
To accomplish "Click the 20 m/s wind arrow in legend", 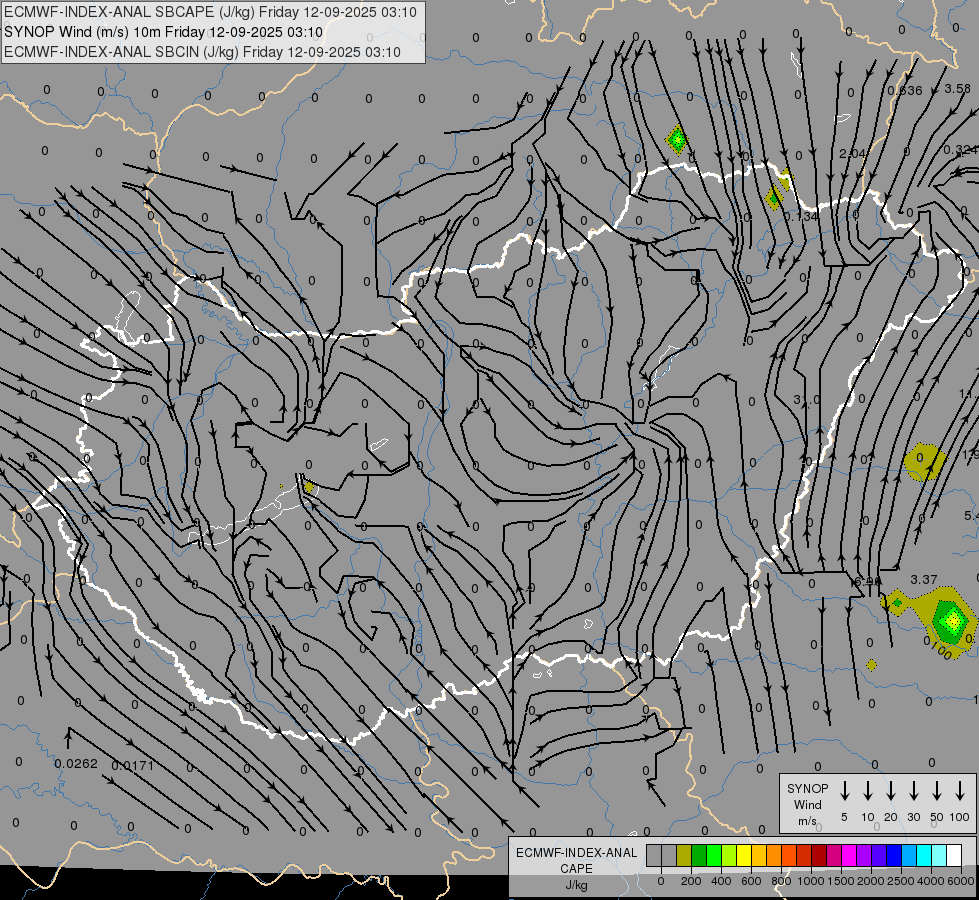I will click(x=891, y=791).
